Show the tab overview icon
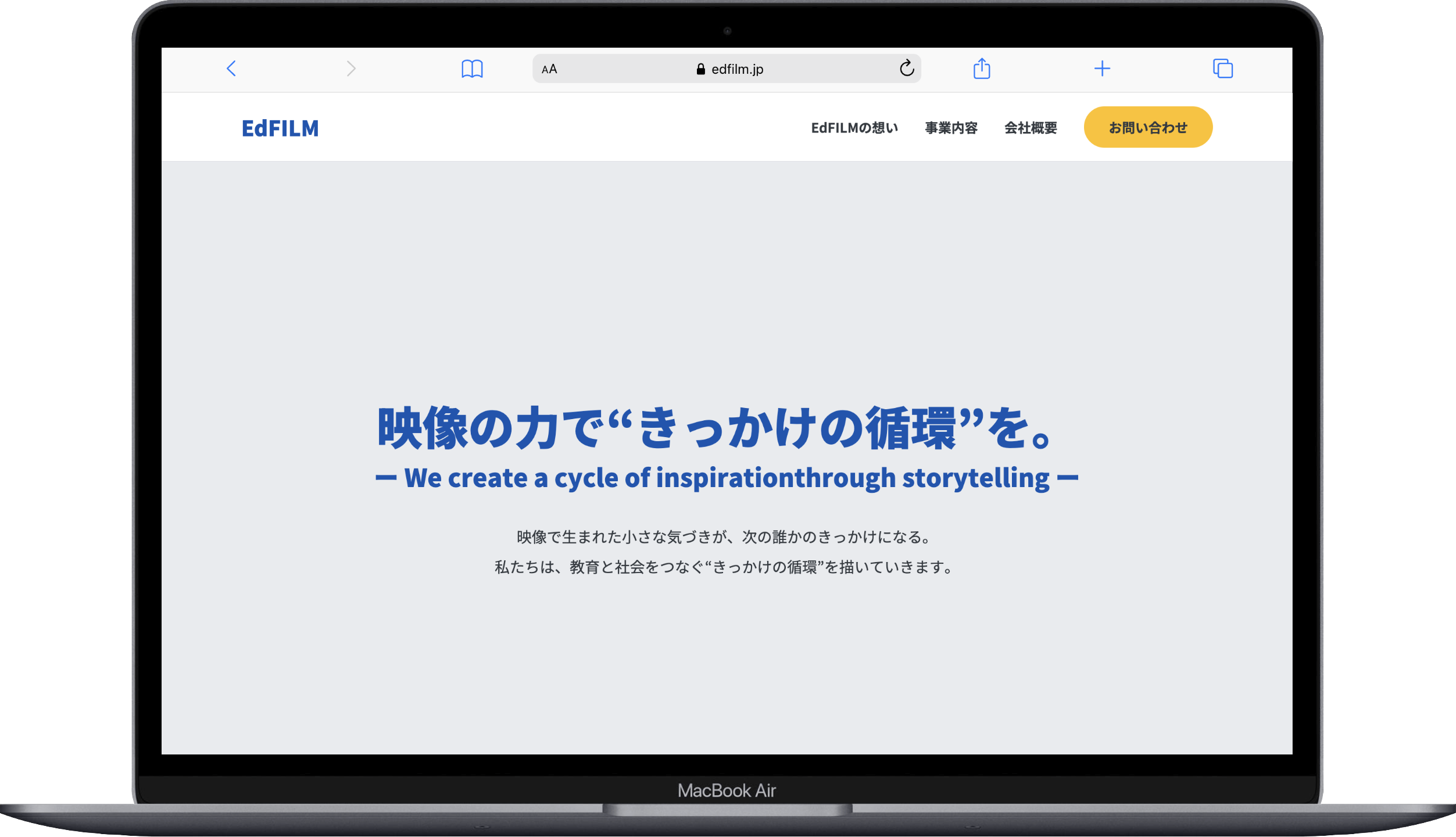This screenshot has height=837, width=1456. click(x=1222, y=69)
